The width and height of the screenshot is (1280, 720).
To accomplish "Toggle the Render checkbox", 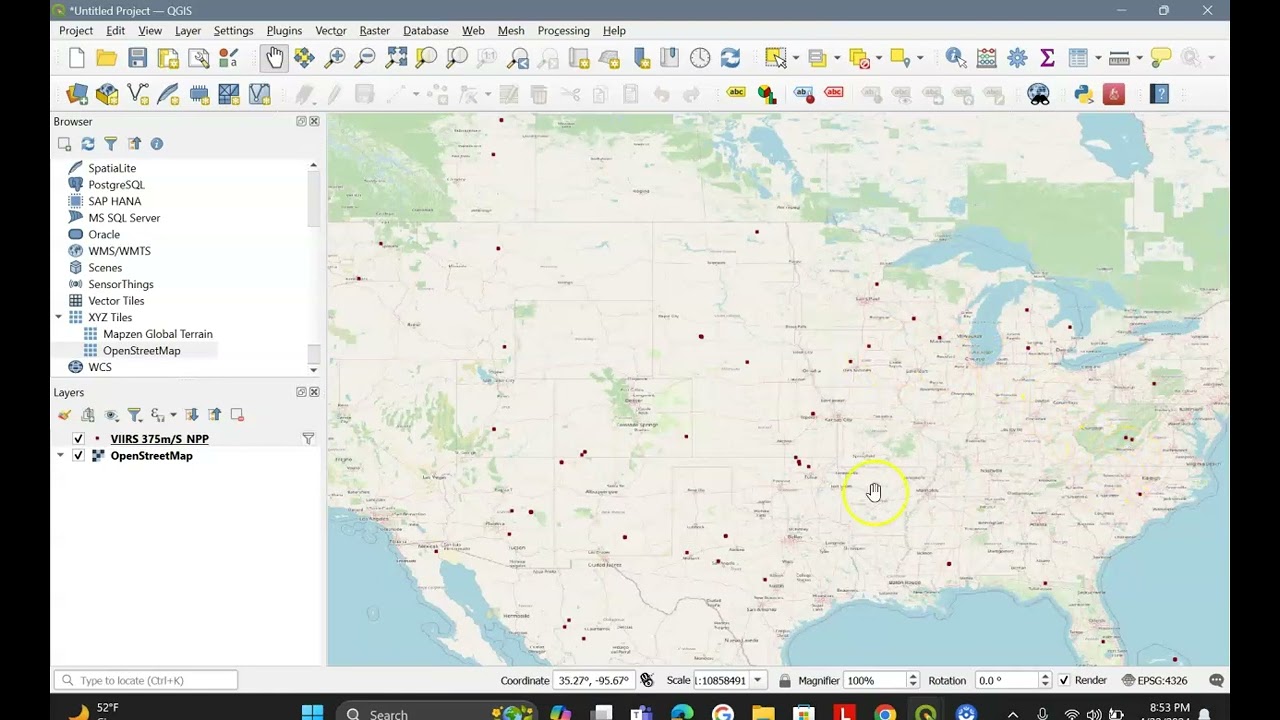I will pyautogui.click(x=1064, y=680).
